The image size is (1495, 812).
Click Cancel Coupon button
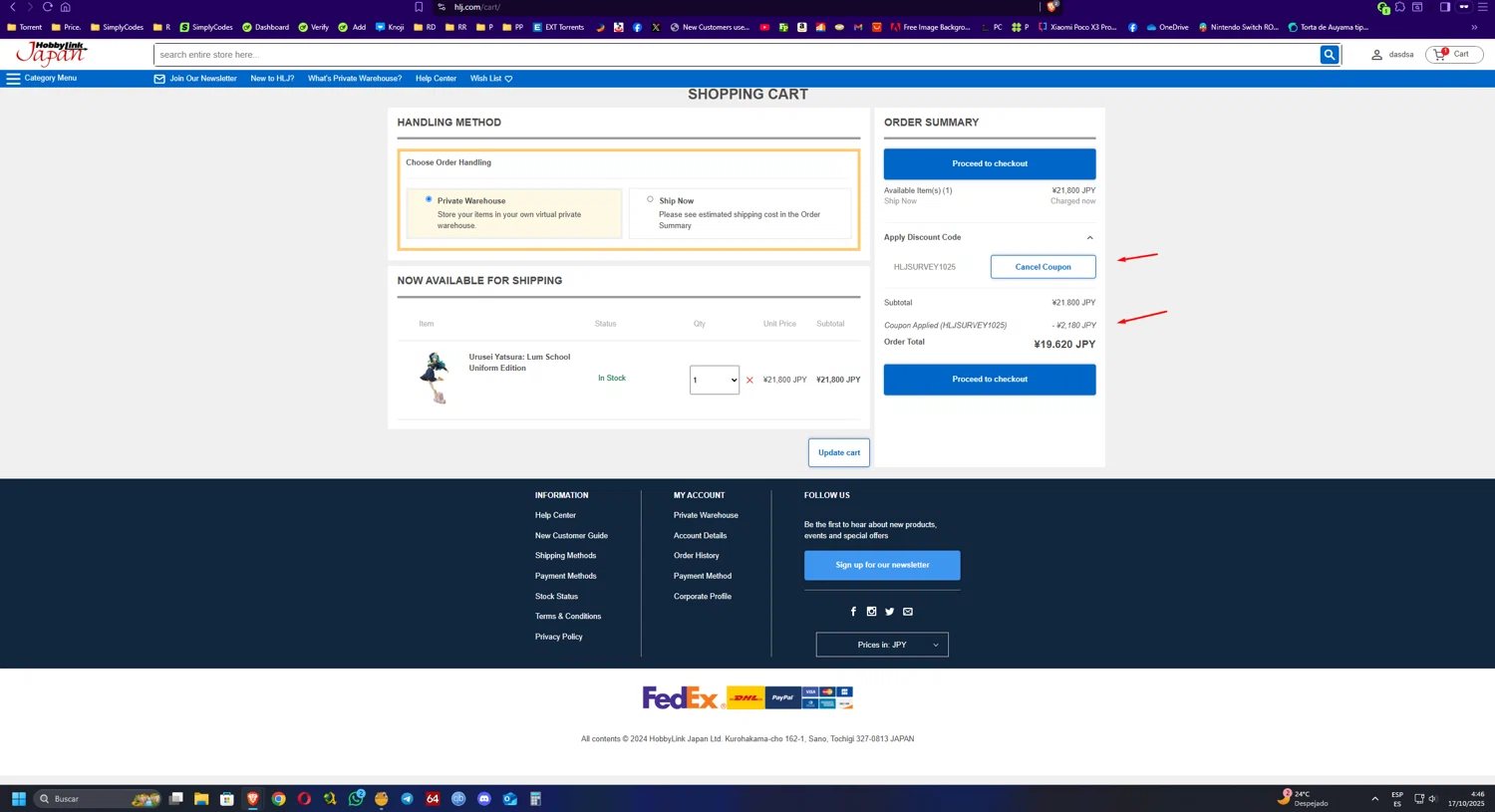pyautogui.click(x=1043, y=267)
